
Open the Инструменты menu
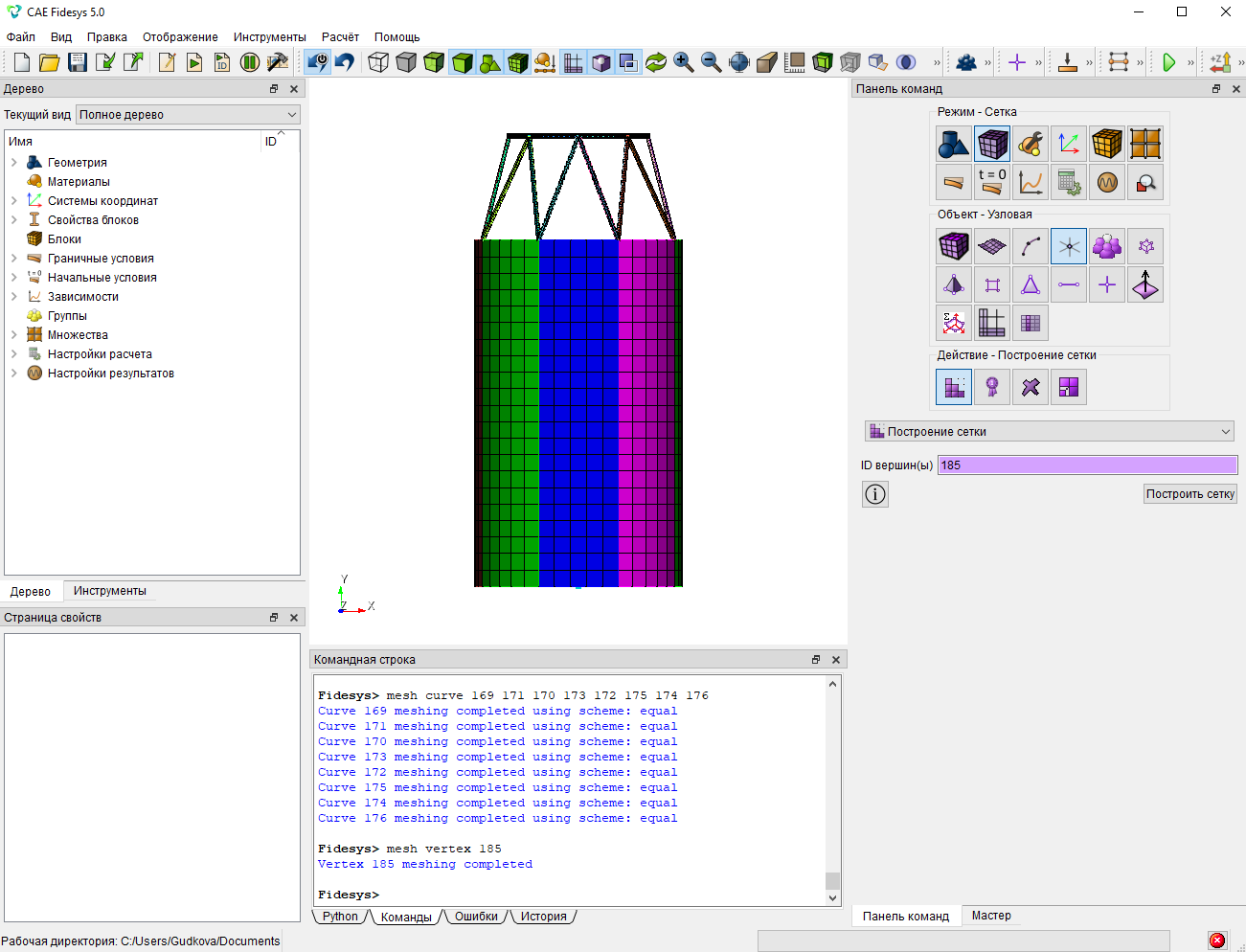(x=270, y=37)
